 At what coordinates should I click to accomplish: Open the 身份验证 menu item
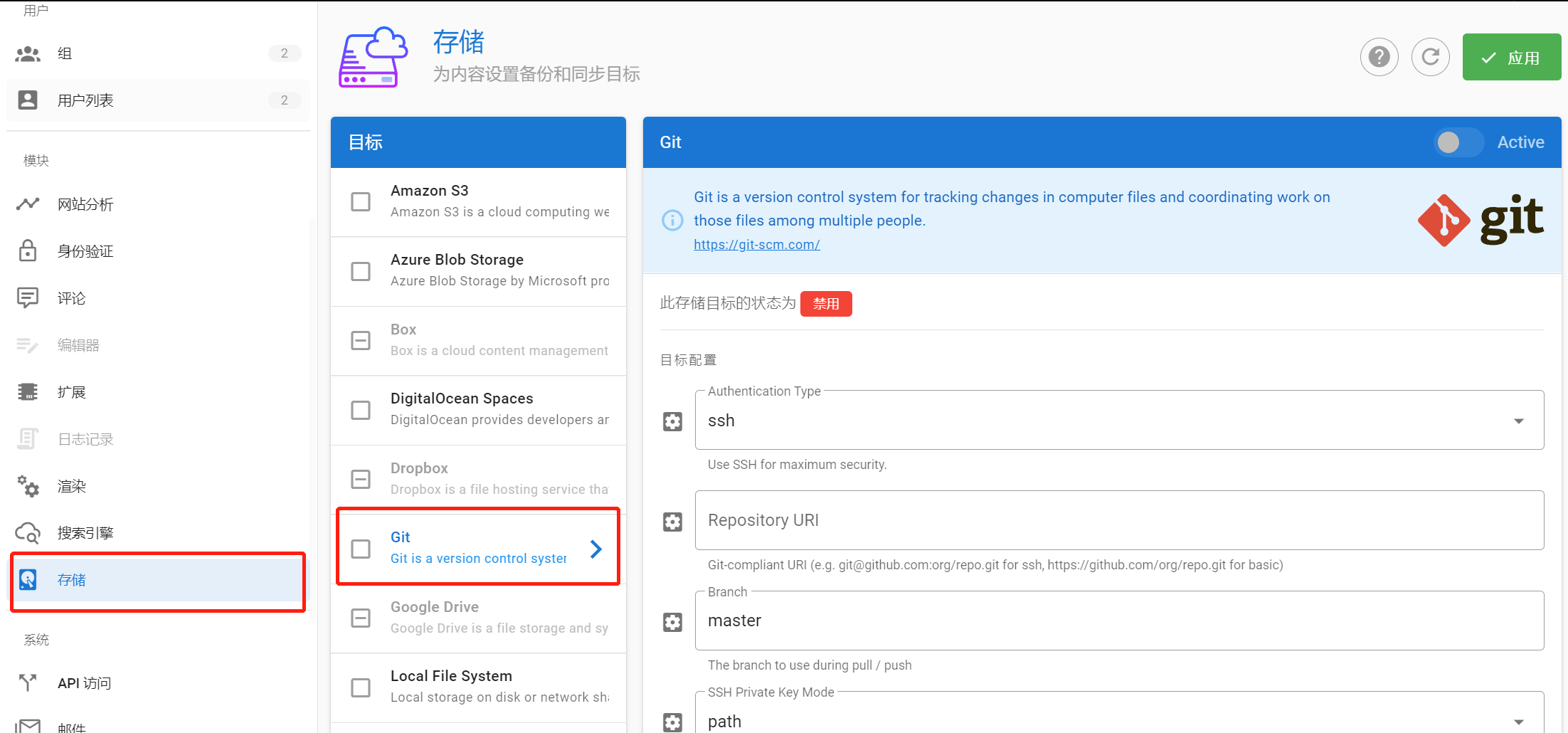[x=158, y=251]
